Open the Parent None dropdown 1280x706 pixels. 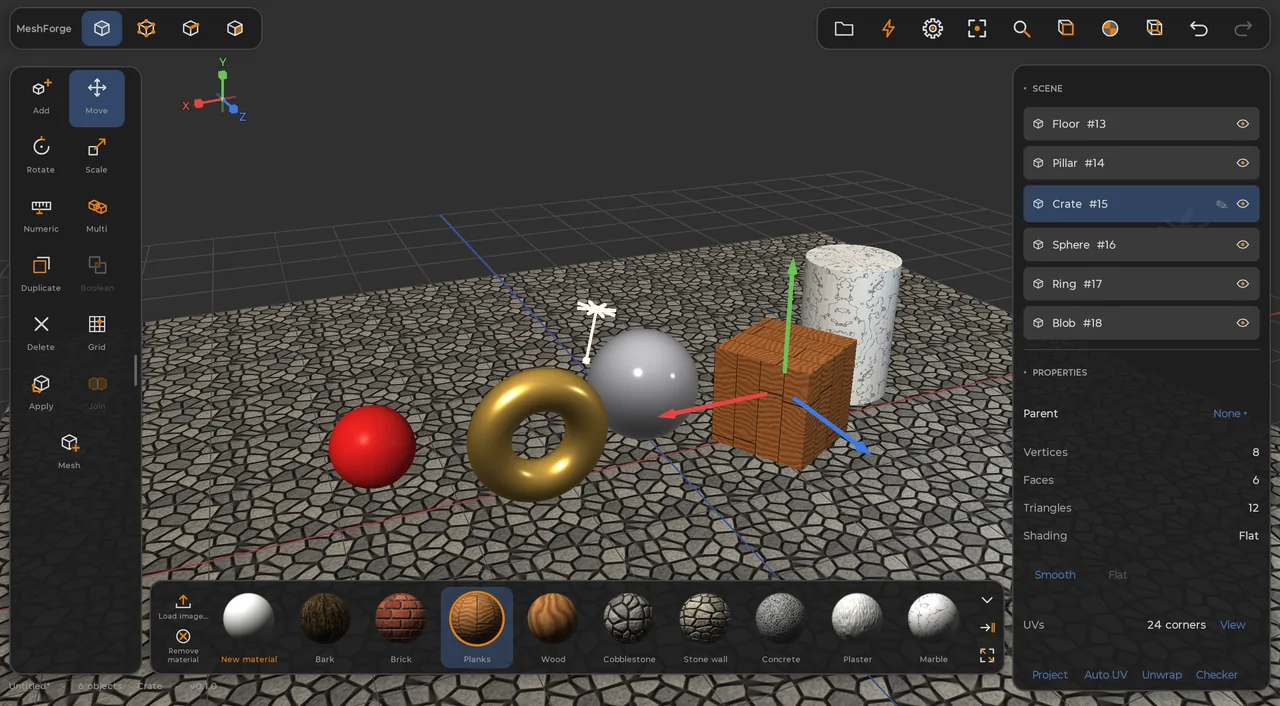click(1230, 414)
